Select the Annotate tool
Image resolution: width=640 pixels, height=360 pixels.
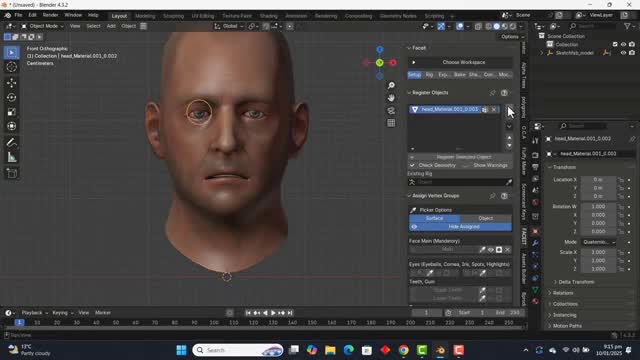[x=11, y=142]
